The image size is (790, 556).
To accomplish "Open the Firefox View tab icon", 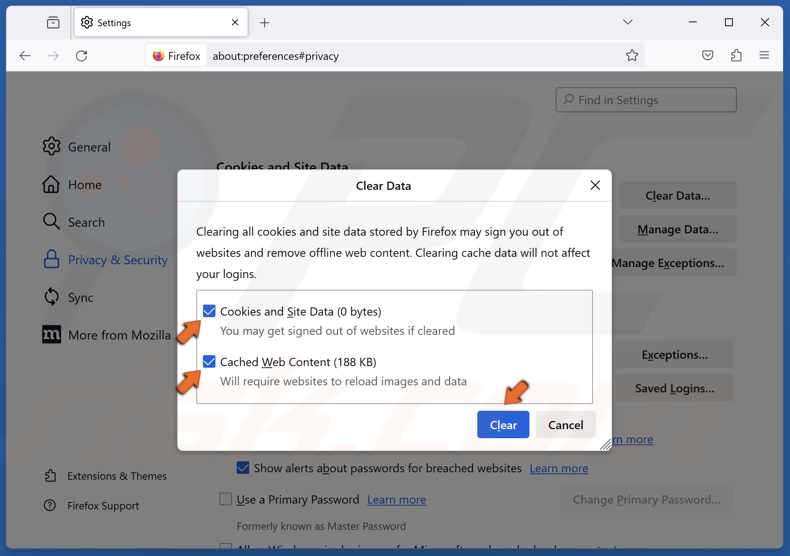I will (x=53, y=23).
